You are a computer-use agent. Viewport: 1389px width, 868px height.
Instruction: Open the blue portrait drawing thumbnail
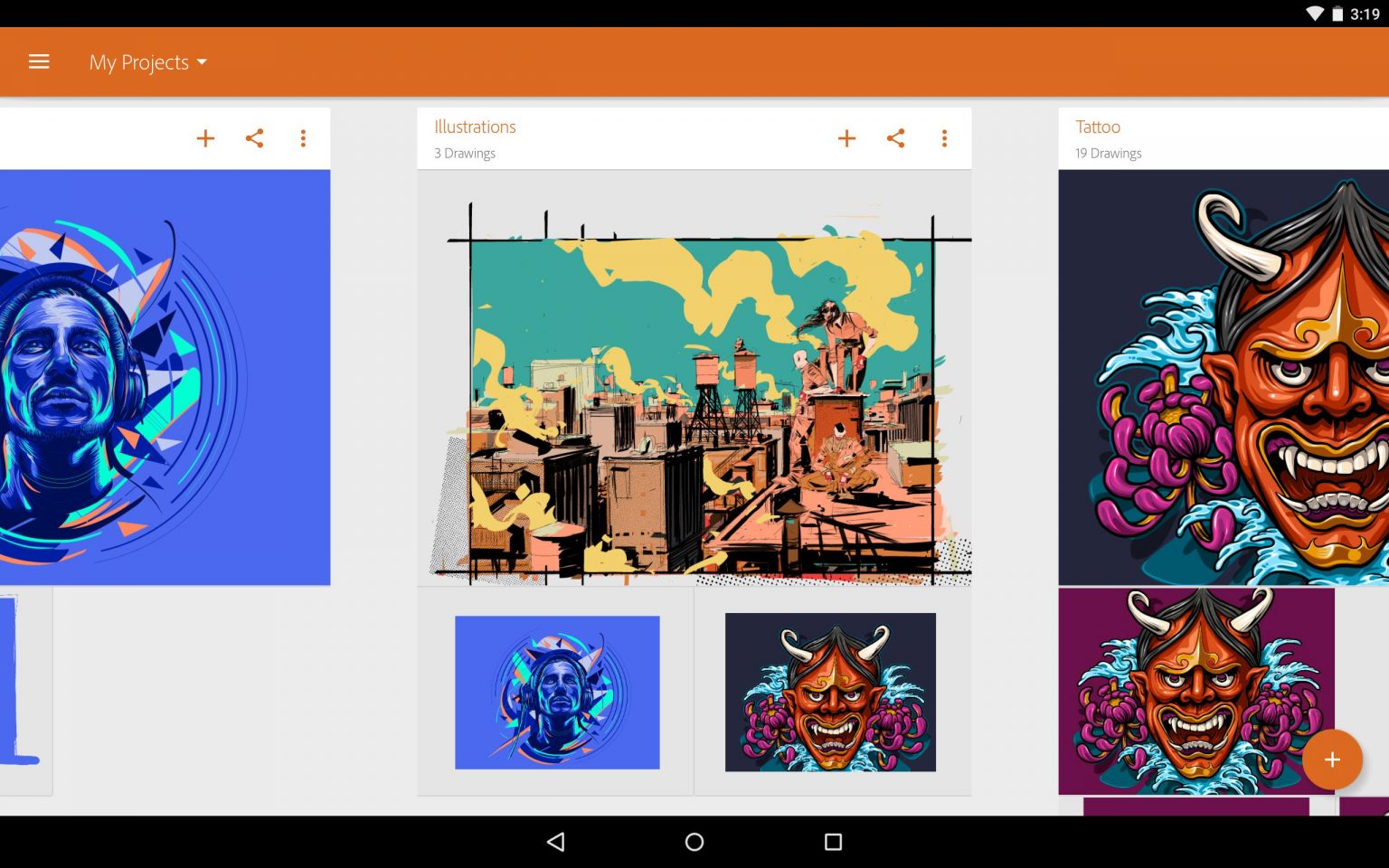pos(556,692)
